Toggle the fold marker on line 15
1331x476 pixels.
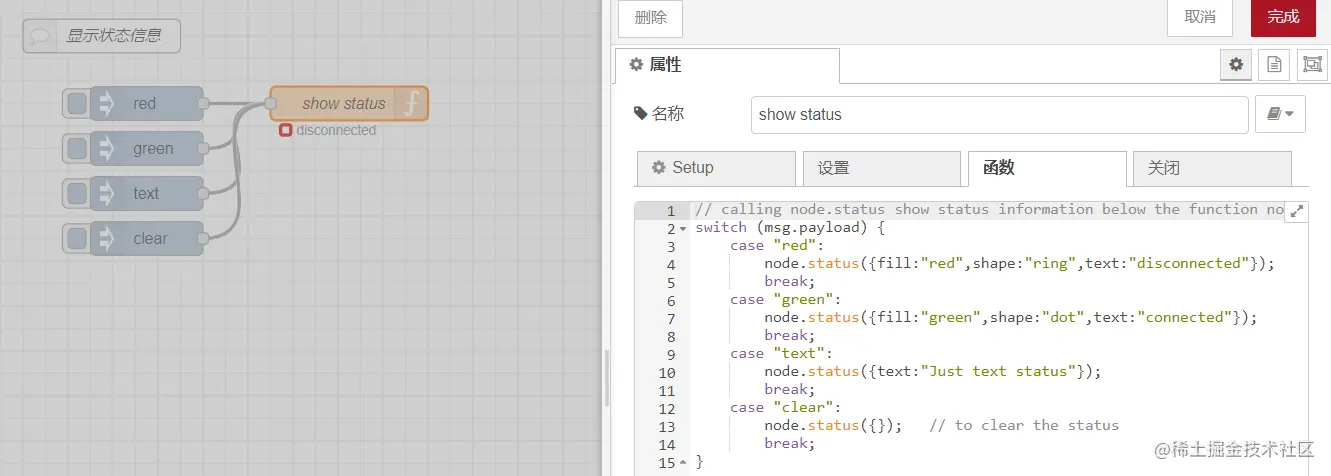684,462
